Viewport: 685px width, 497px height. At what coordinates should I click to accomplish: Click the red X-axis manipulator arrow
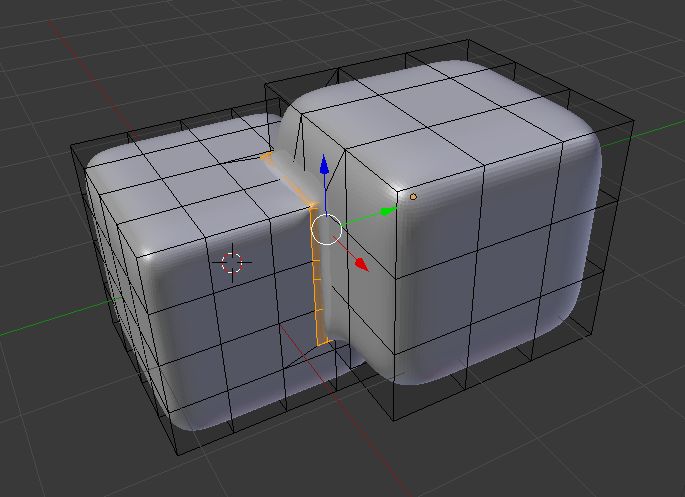coord(362,263)
